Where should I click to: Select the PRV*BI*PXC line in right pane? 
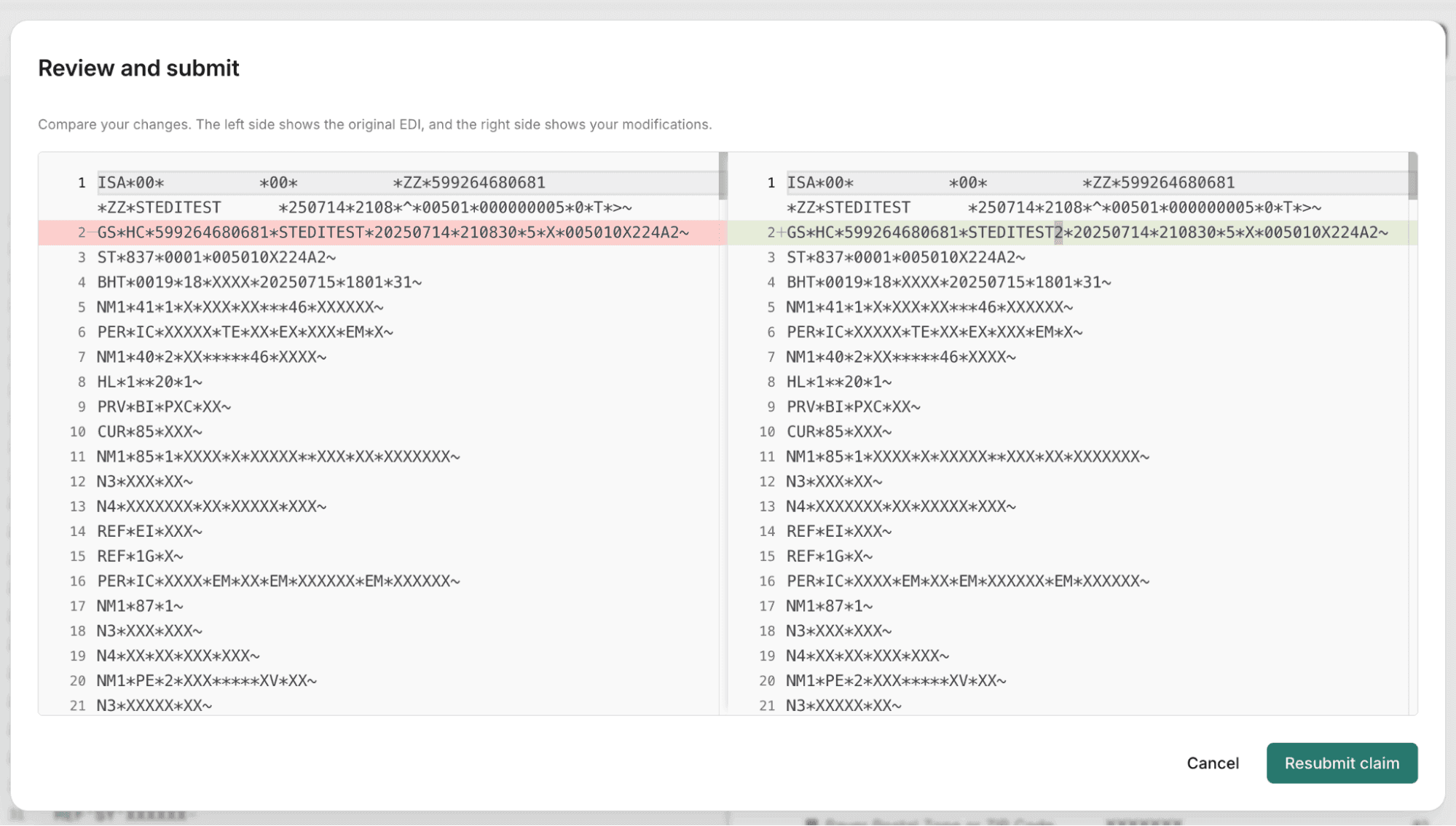853,406
